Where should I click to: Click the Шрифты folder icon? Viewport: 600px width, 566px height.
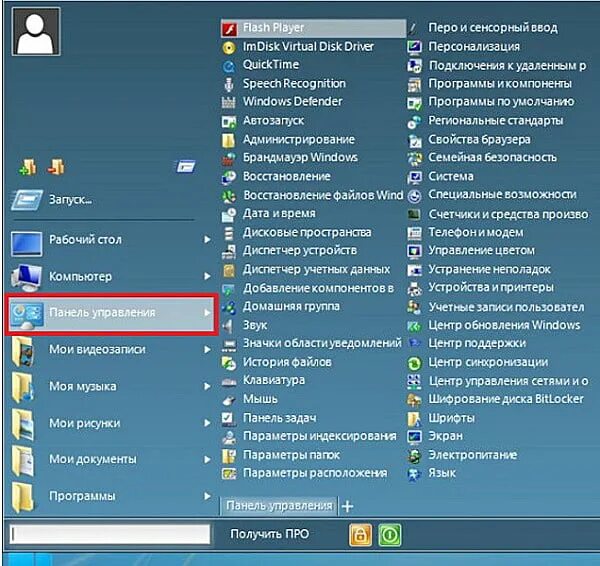coord(414,419)
